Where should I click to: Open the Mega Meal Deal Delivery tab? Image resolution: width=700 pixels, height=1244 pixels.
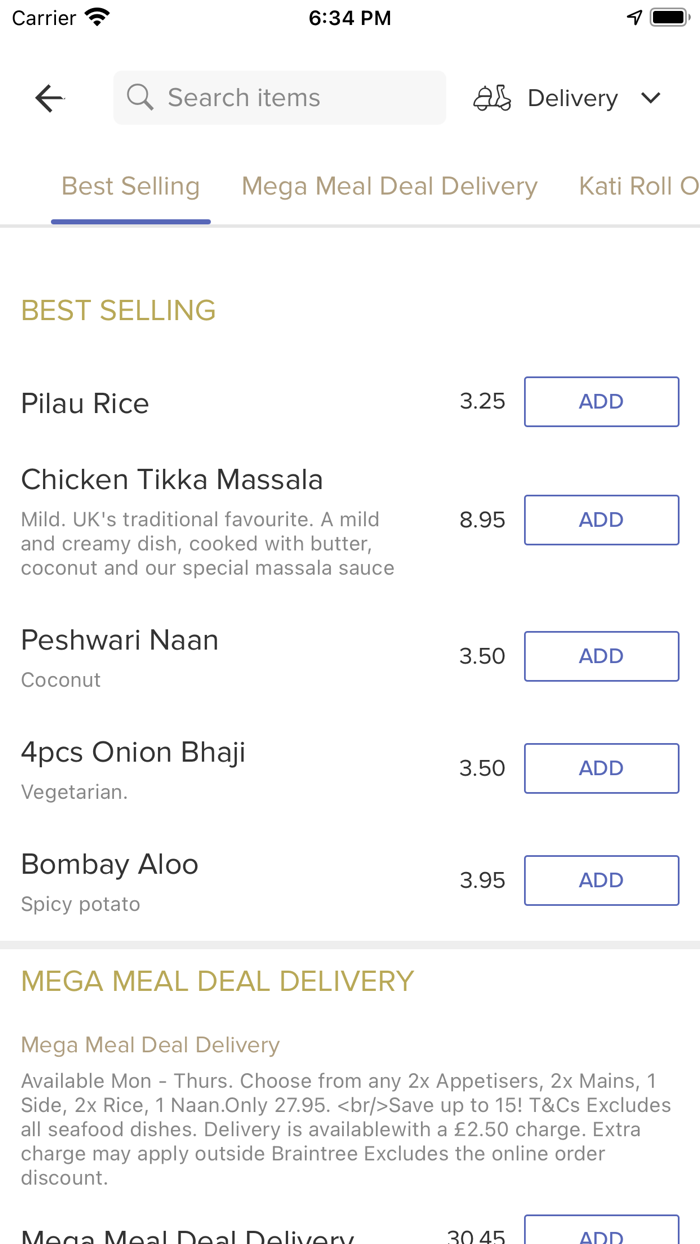[x=390, y=187]
